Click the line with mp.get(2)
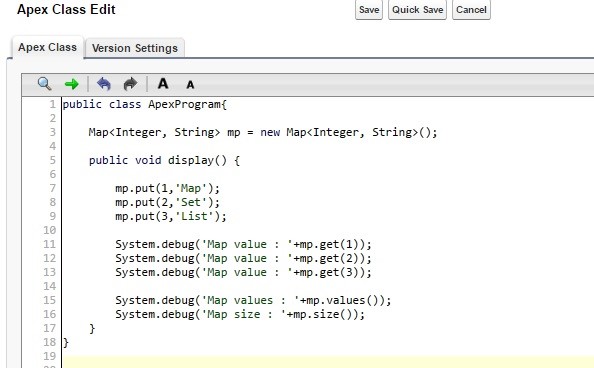 (x=244, y=258)
